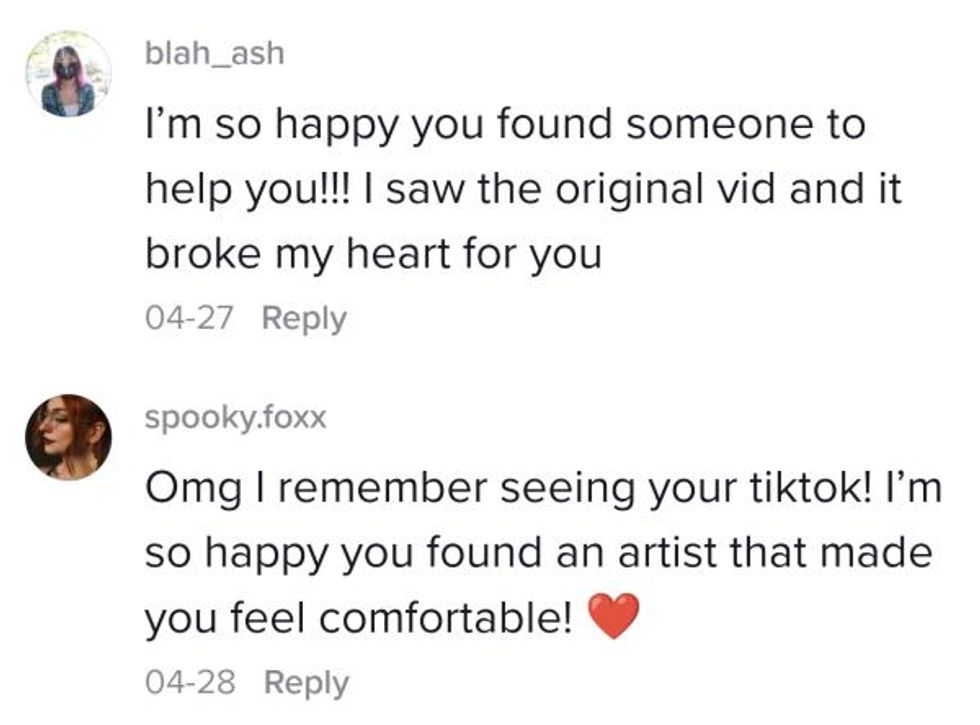Click the line "so happy you found an artist that made"
The height and width of the screenshot is (725, 980).
(x=538, y=553)
